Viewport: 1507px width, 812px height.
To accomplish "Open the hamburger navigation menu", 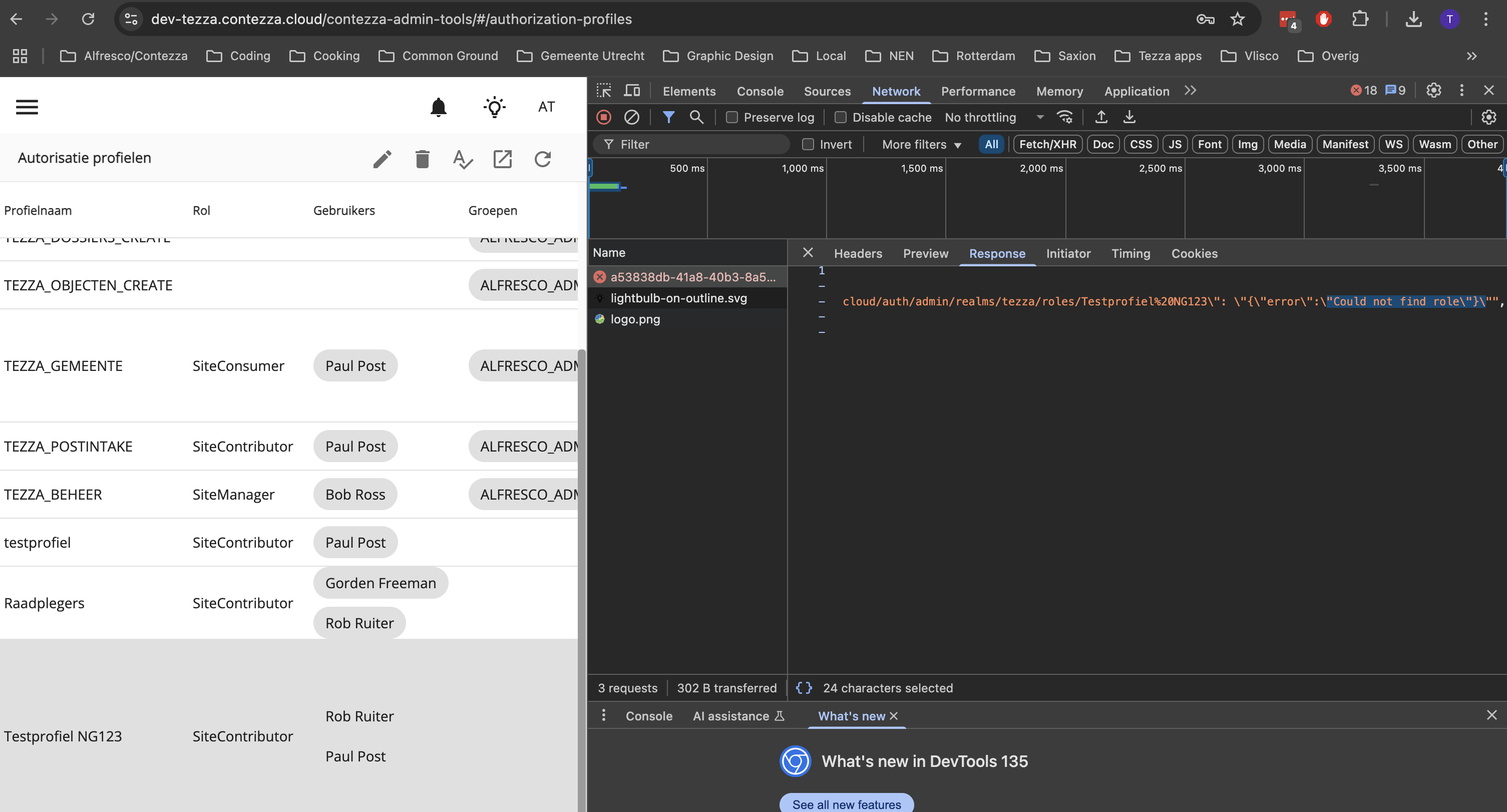I will pos(27,107).
